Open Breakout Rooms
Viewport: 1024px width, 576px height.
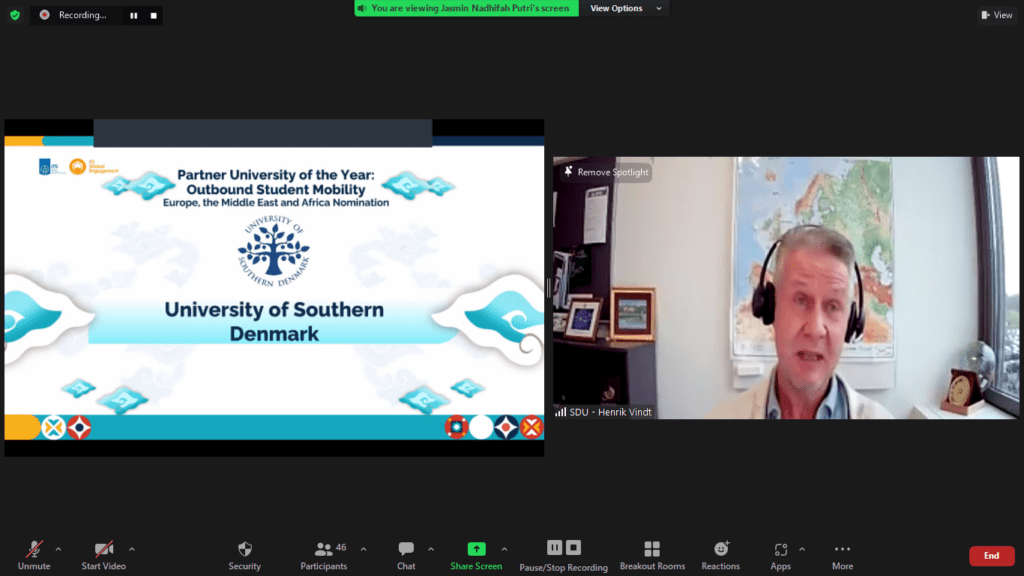coord(652,549)
